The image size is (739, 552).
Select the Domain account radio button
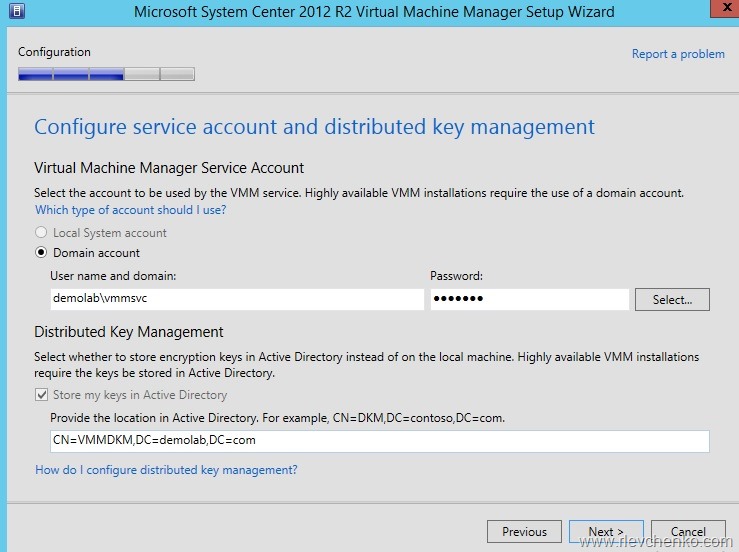point(42,253)
